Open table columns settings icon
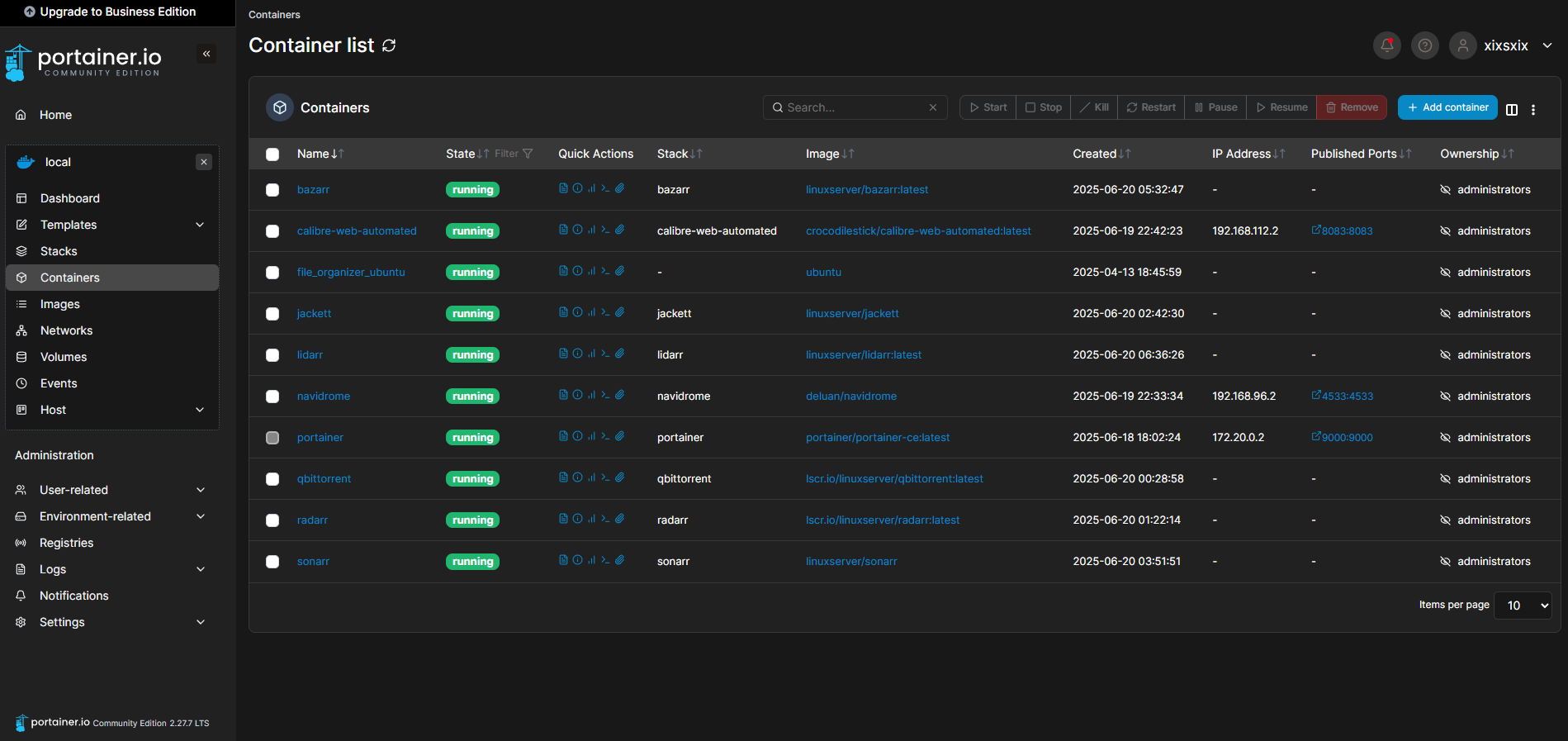Viewport: 1568px width, 741px height. click(x=1512, y=109)
